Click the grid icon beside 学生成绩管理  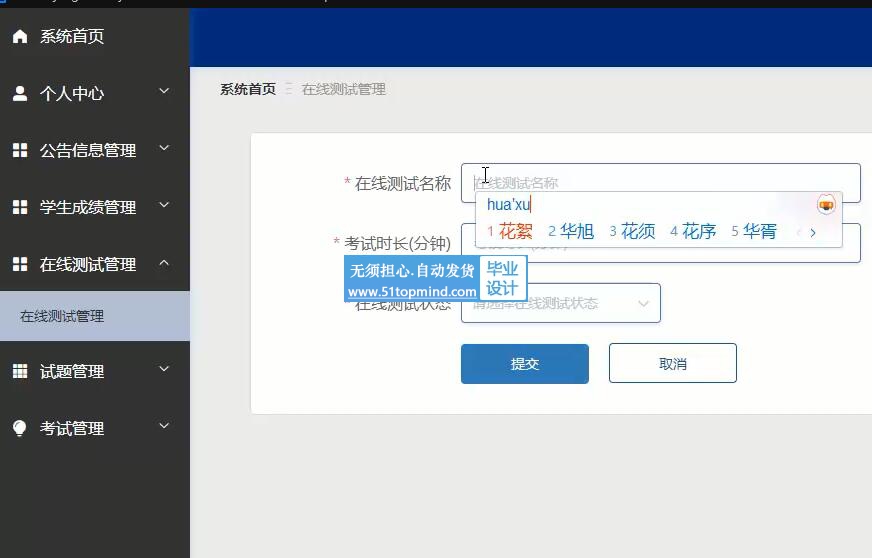click(19, 208)
